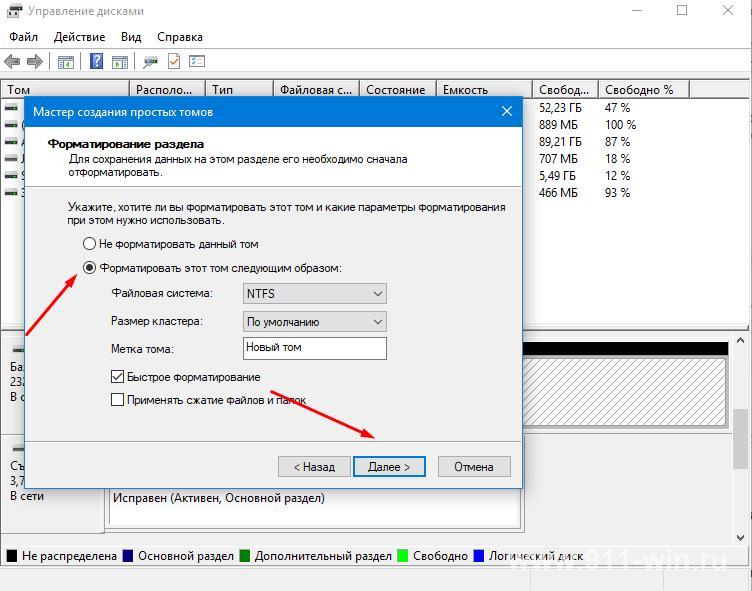Toggle the action pane toolbar icon
Screen dimensions: 752x591
(119, 62)
